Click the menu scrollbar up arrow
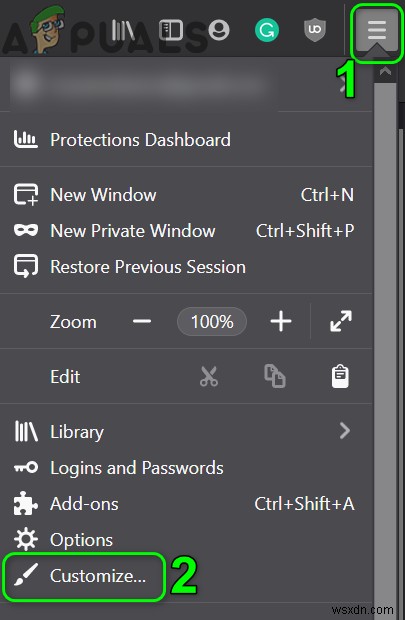The width and height of the screenshot is (405, 620). 385,72
